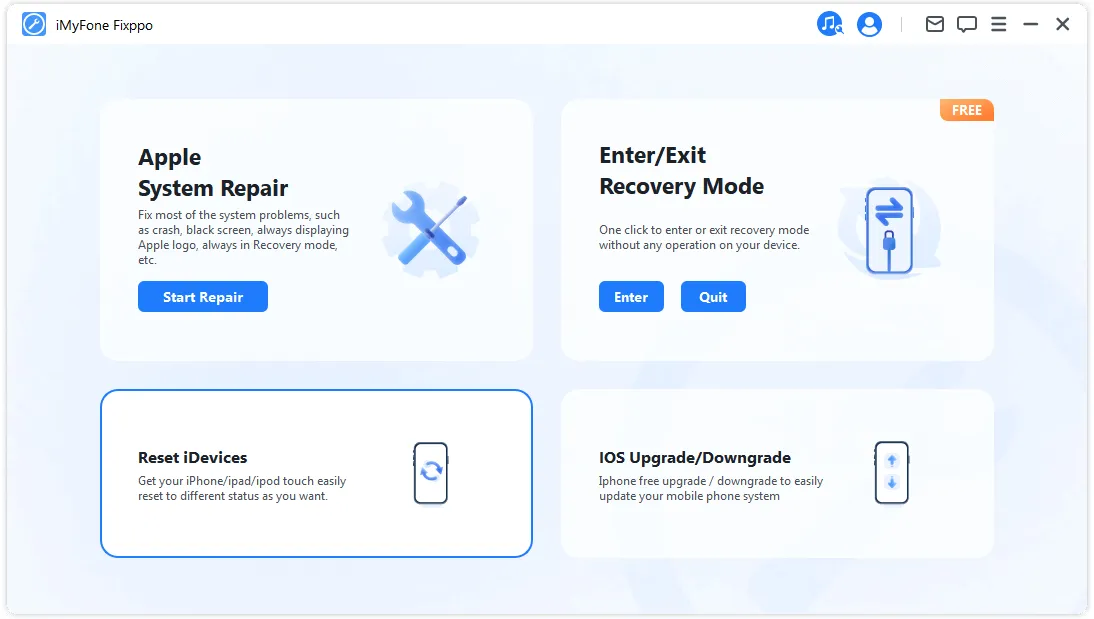Minimize the Fixppo window

click(1031, 24)
